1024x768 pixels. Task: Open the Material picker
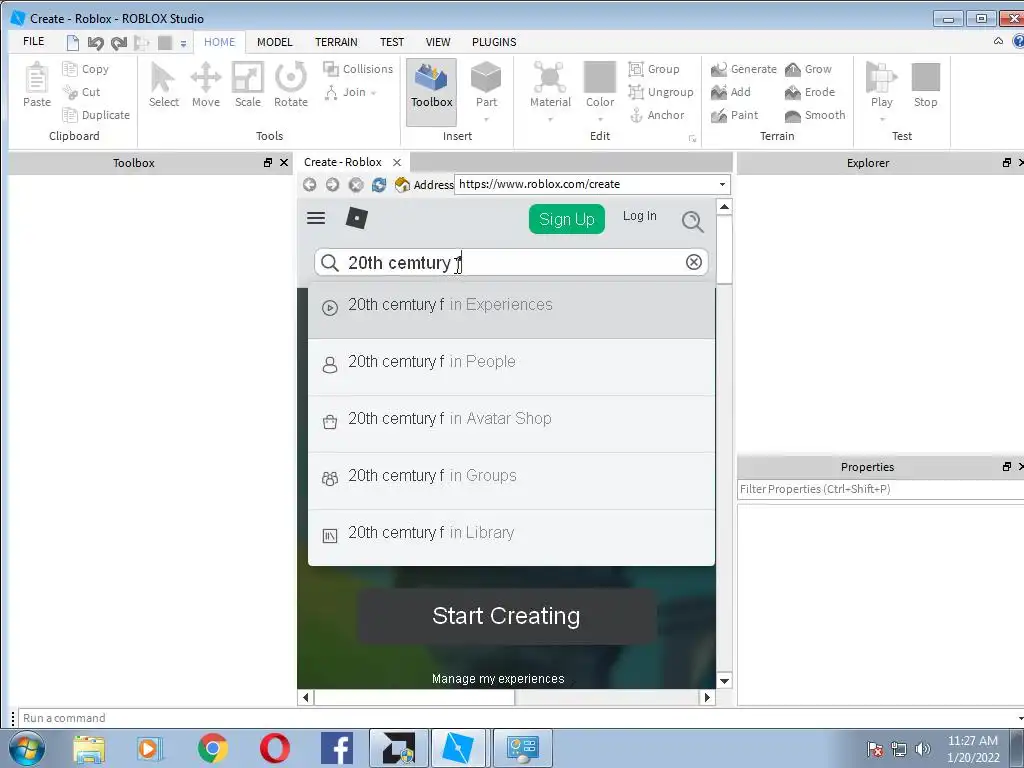(x=550, y=84)
